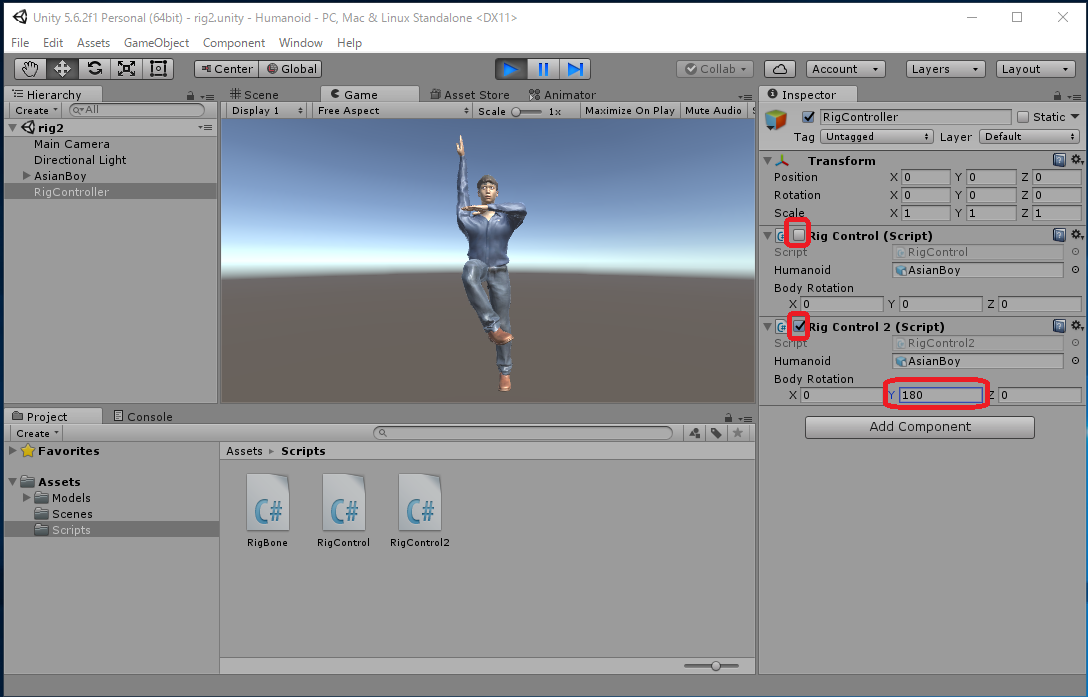
Task: Click the Add Component button
Action: pyautogui.click(x=919, y=427)
